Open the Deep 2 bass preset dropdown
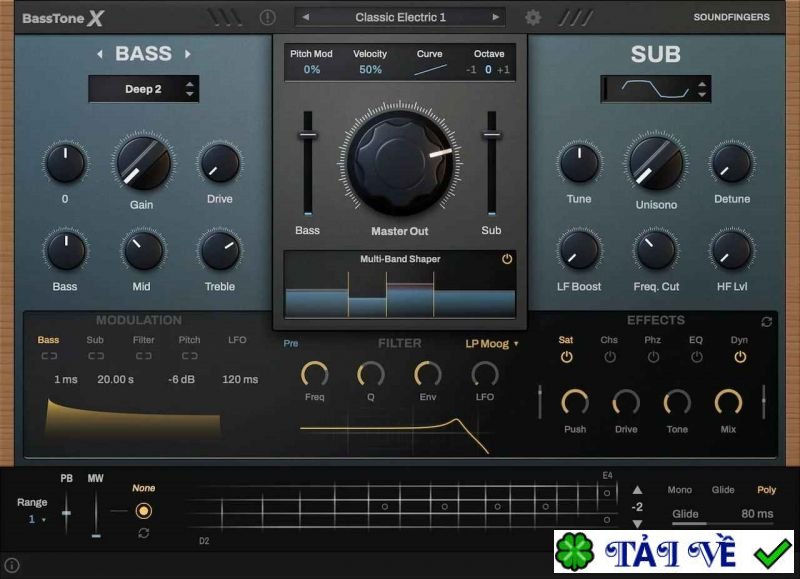The image size is (800, 579). (143, 89)
